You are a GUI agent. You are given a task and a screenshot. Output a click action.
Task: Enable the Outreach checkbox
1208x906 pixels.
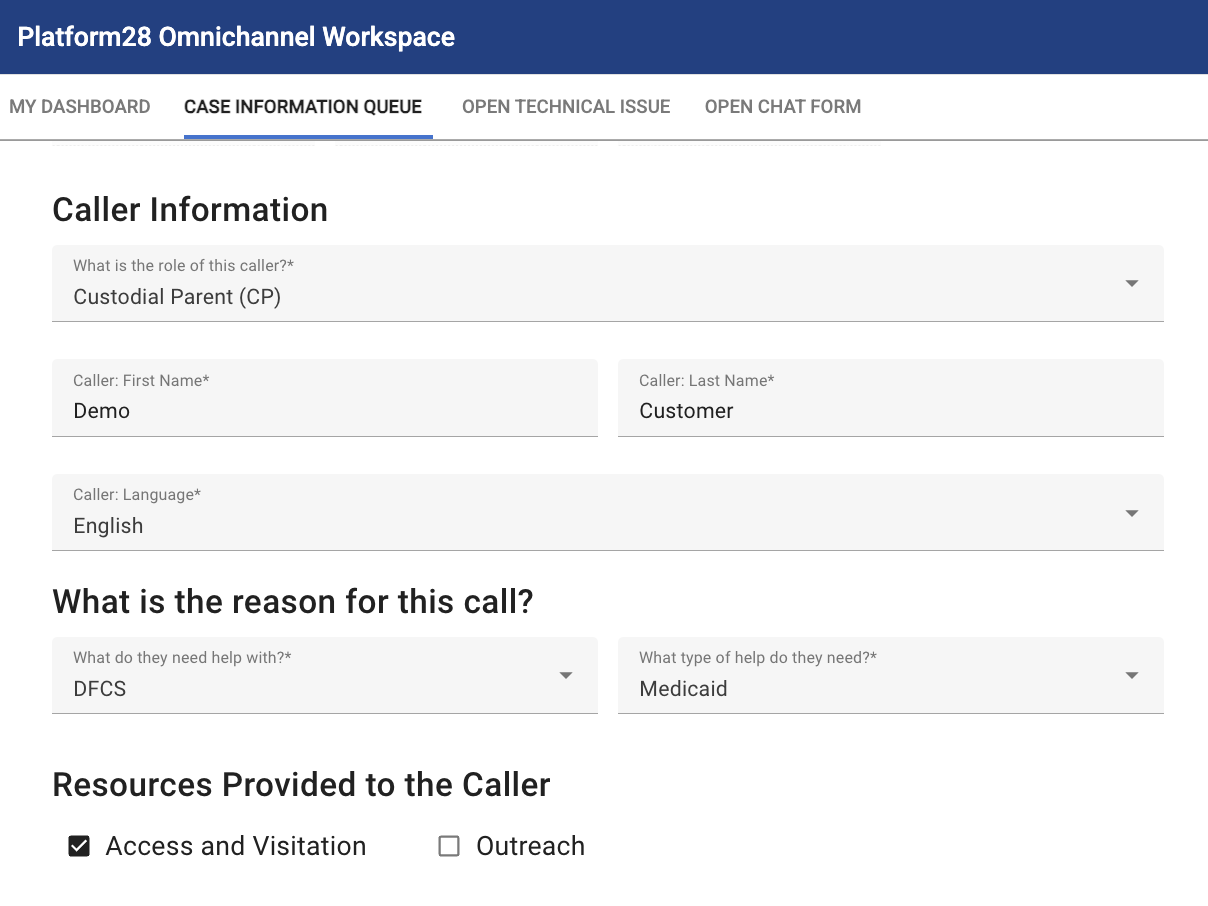pyautogui.click(x=448, y=846)
